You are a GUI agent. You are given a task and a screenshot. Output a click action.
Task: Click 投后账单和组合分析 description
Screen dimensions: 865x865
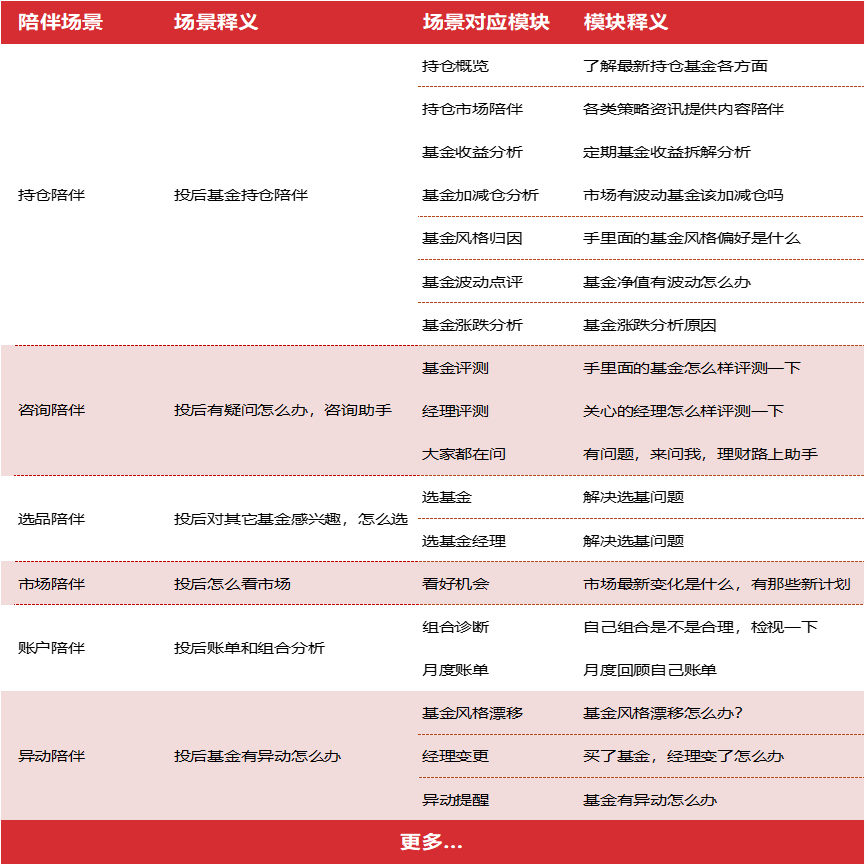(249, 648)
